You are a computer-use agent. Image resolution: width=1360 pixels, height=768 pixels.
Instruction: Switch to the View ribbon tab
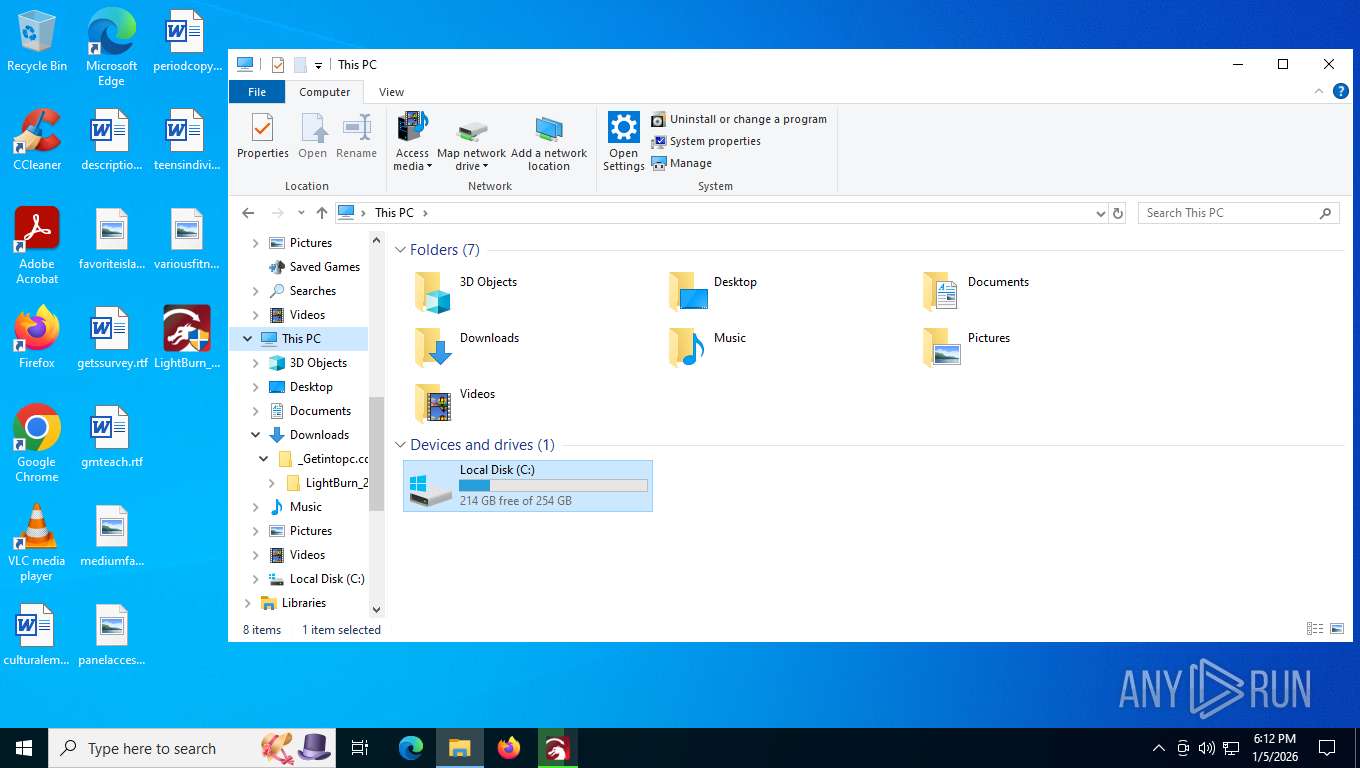tap(392, 92)
